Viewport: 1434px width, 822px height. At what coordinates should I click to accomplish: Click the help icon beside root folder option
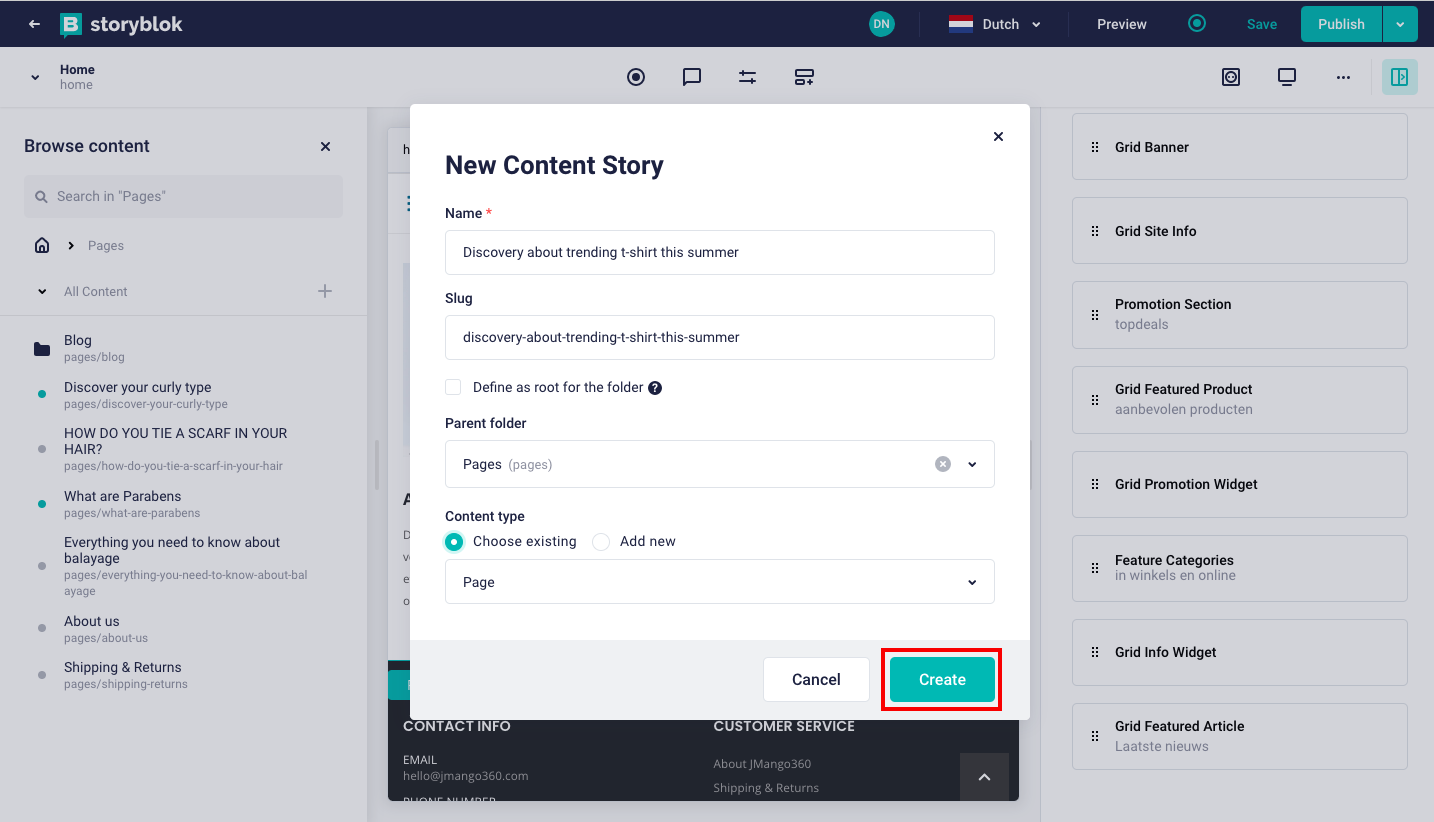point(655,388)
